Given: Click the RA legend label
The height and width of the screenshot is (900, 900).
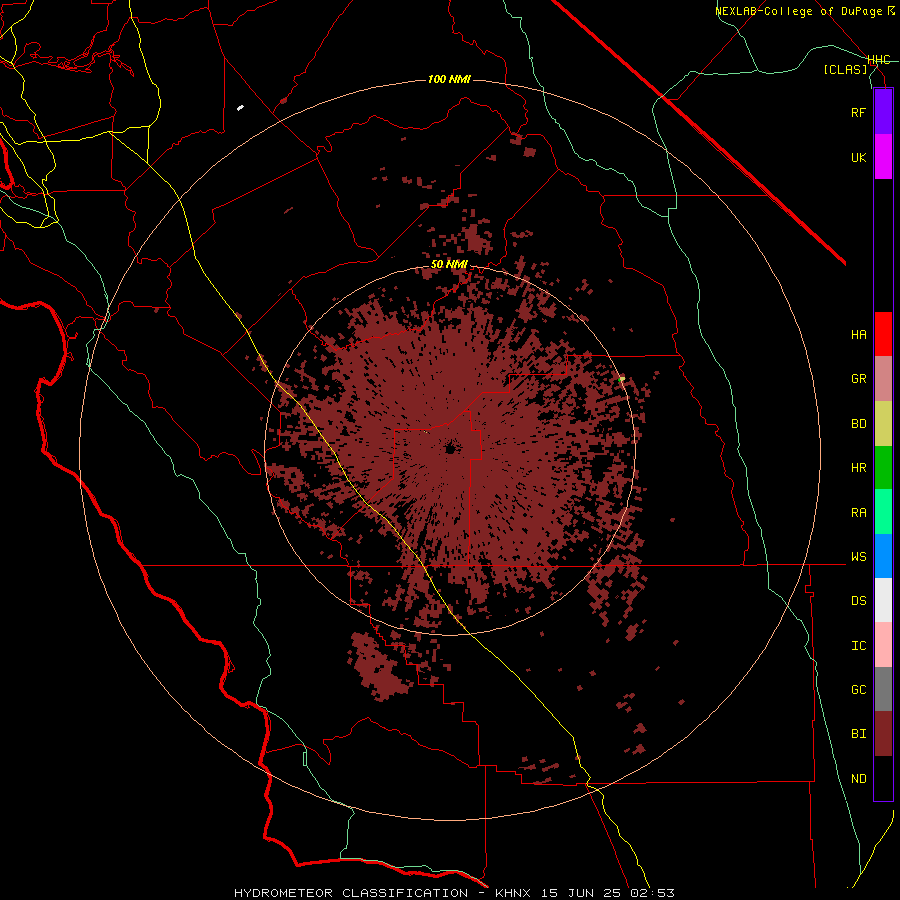Looking at the screenshot, I should (858, 513).
